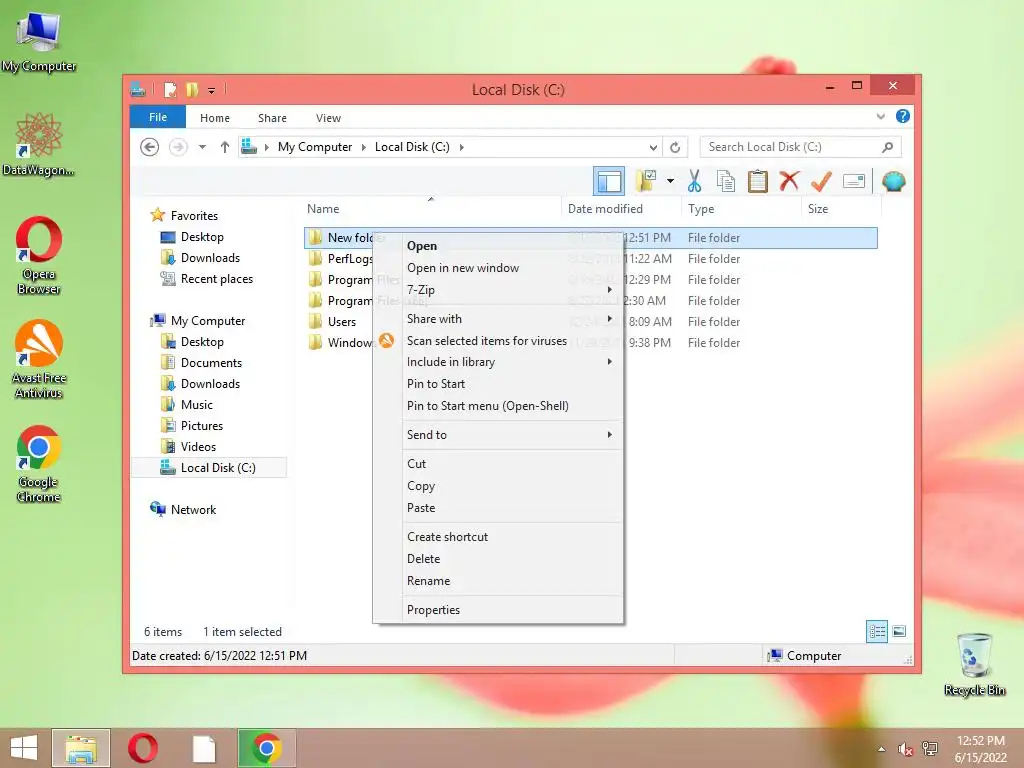
Task: Click the Rename icon in the toolbar
Action: click(854, 181)
